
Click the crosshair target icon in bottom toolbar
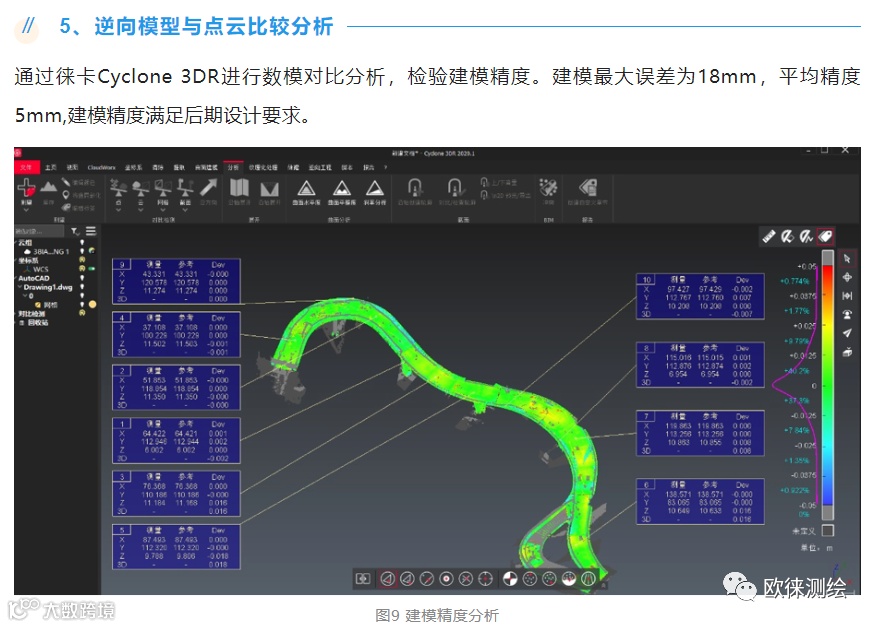click(x=485, y=579)
